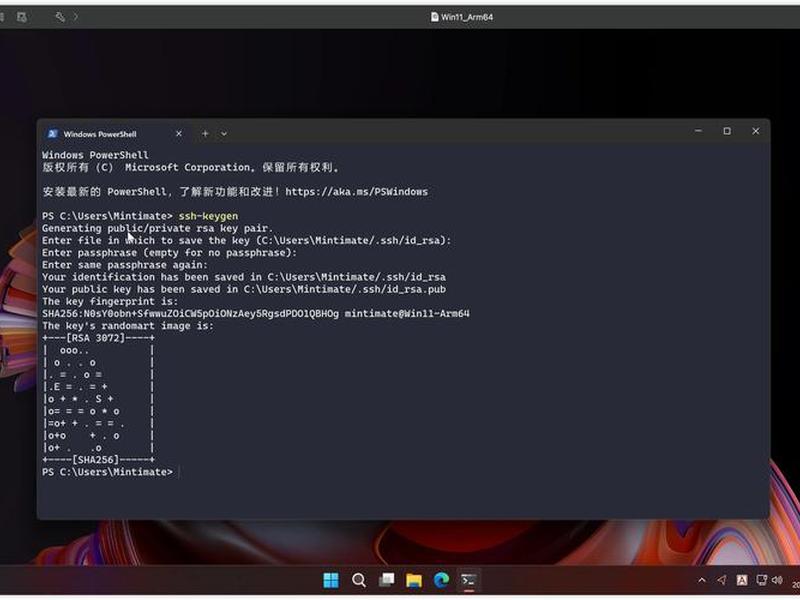Click the 'Your identification has been saved' line
The height and width of the screenshot is (600, 800).
pyautogui.click(x=244, y=277)
